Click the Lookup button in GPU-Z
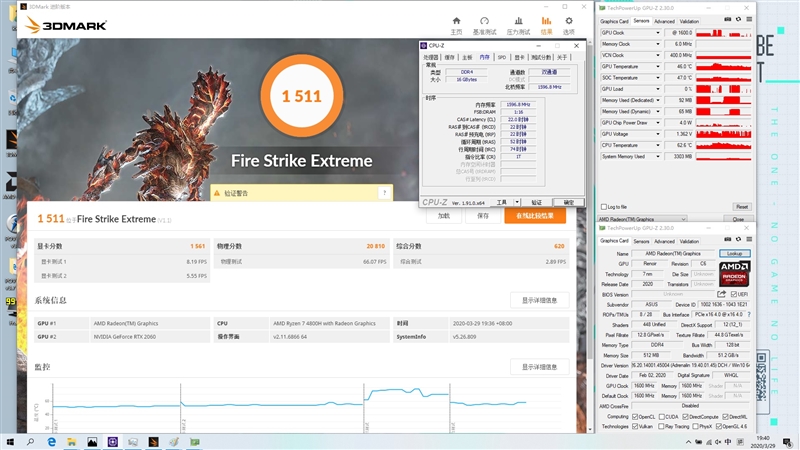Viewport: 800px width, 450px height. (x=732, y=254)
